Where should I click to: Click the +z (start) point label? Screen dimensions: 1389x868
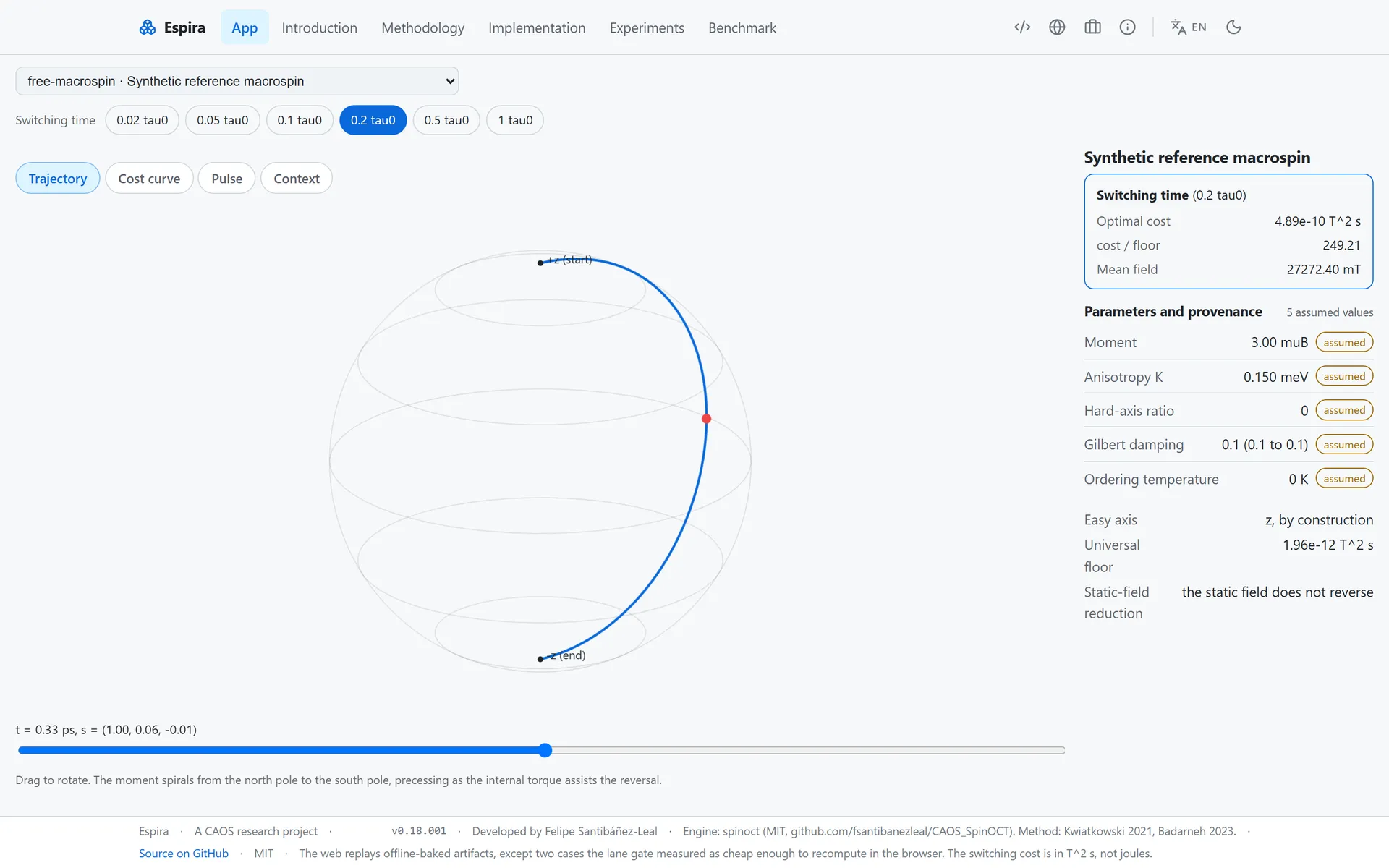point(569,260)
